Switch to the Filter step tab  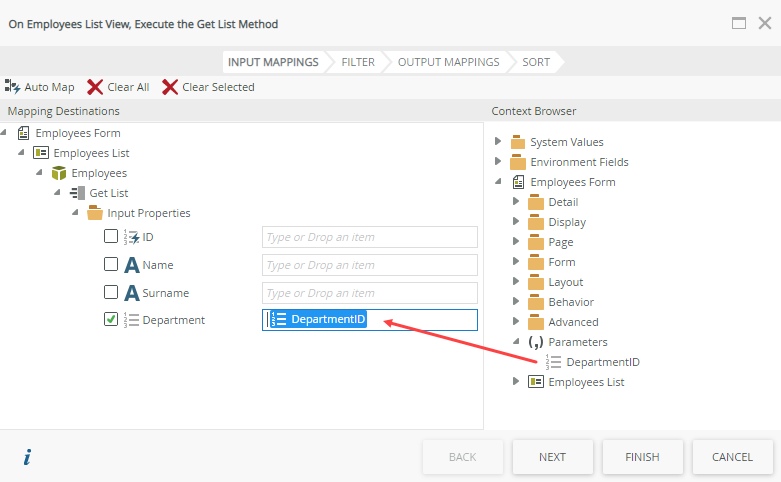pyautogui.click(x=358, y=62)
